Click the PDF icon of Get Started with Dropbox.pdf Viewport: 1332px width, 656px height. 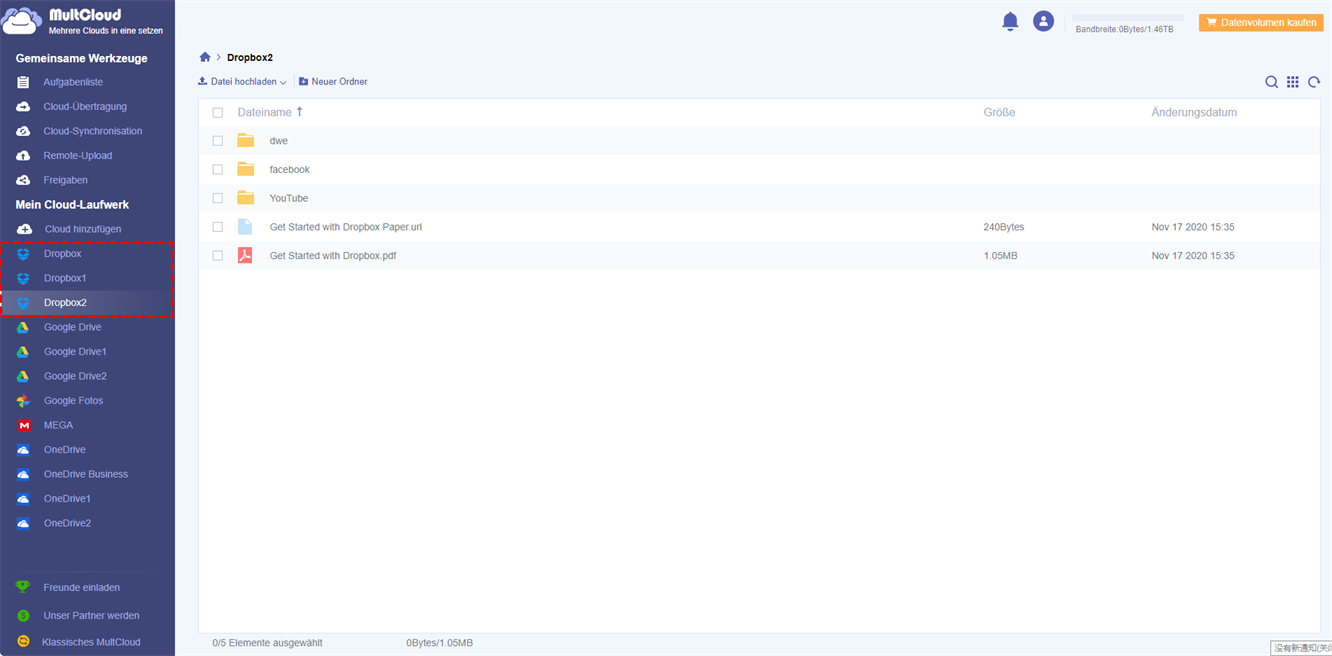(245, 256)
